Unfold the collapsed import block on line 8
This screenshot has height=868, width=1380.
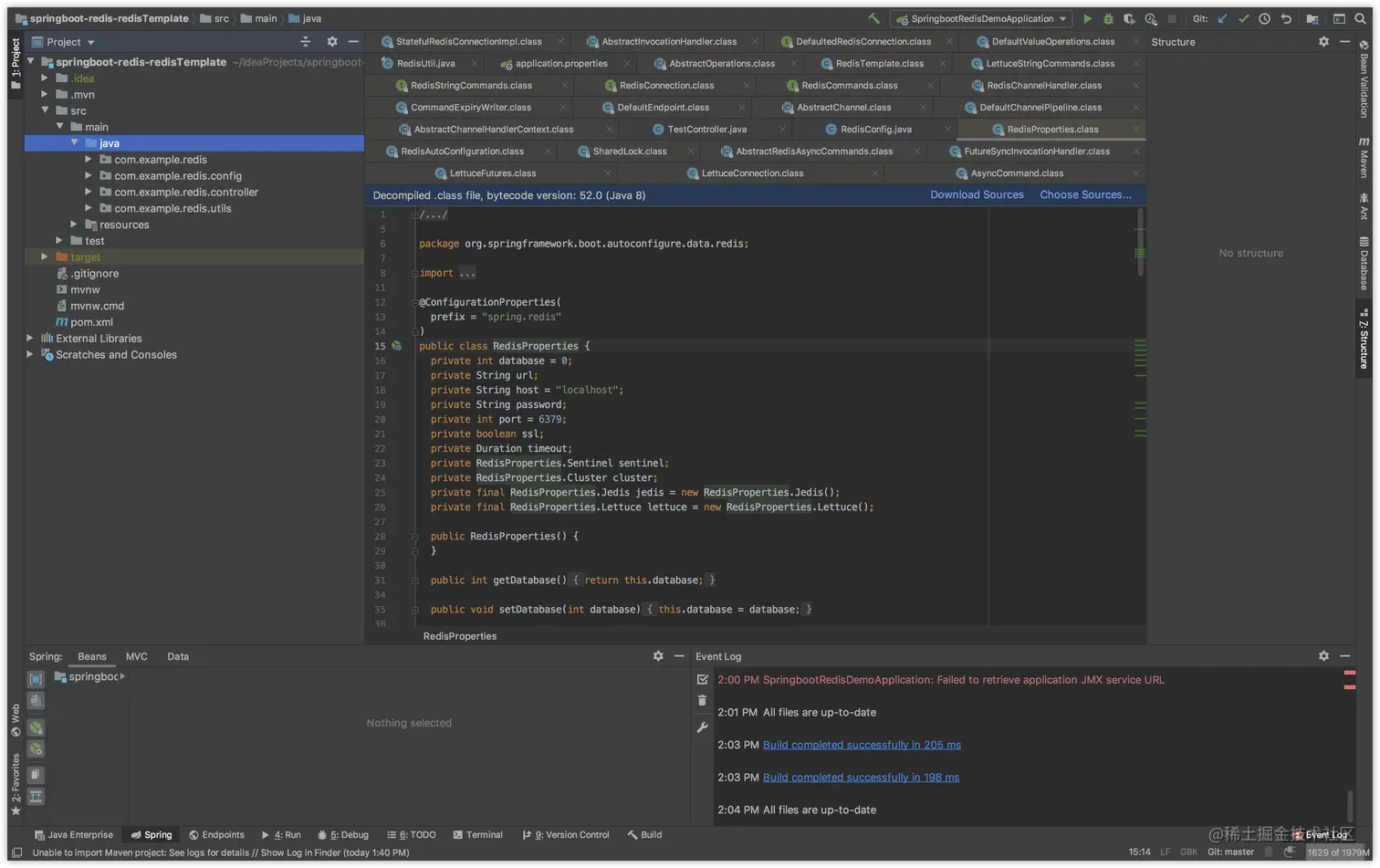pos(414,273)
